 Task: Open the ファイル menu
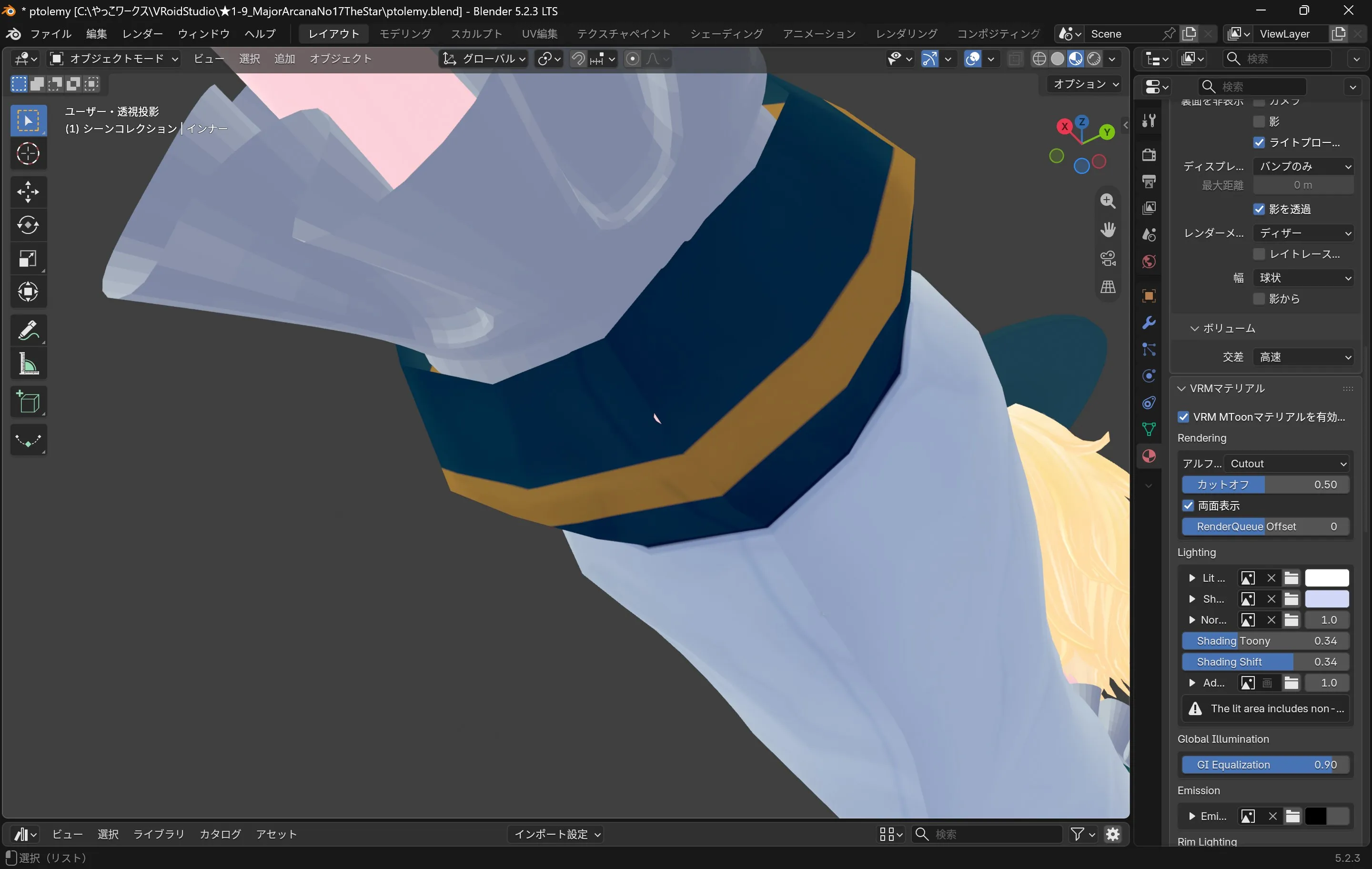[50, 34]
